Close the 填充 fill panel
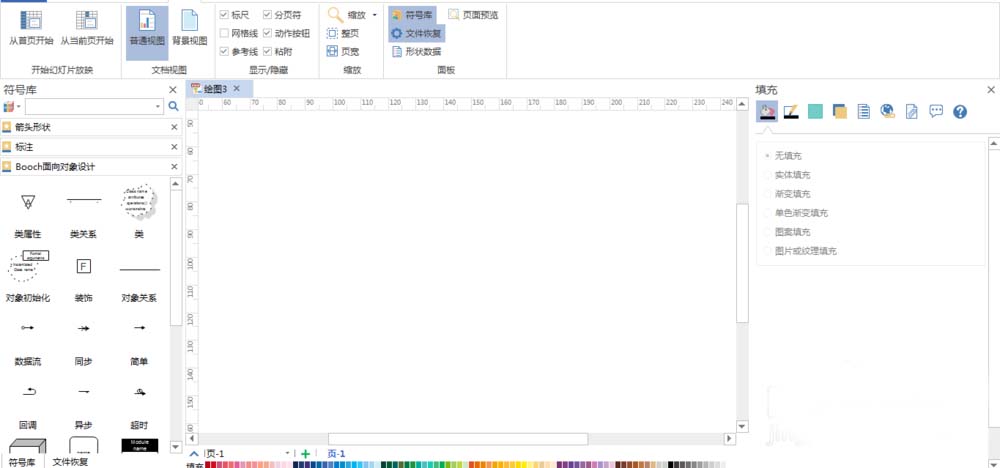This screenshot has height=468, width=1000. pyautogui.click(x=990, y=90)
